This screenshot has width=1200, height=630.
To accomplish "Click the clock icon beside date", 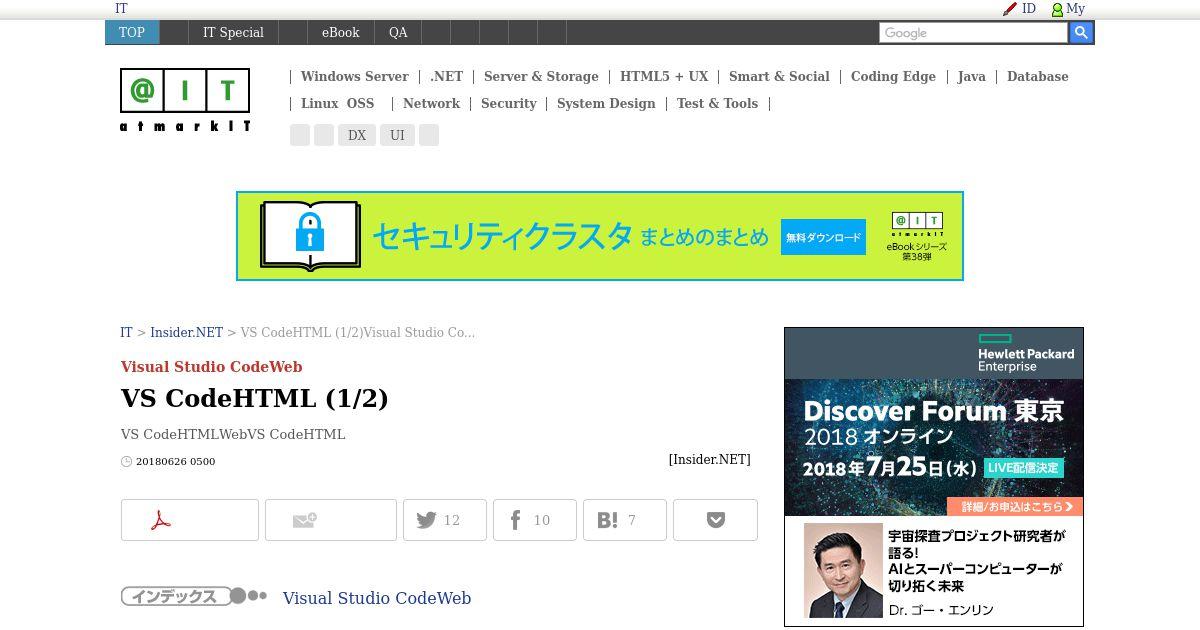I will pyautogui.click(x=126, y=462).
